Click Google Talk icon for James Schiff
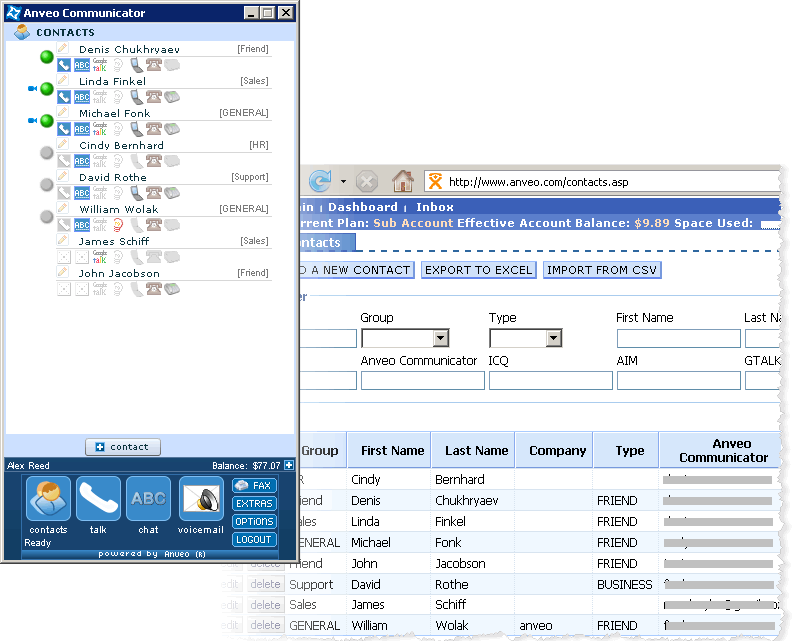The width and height of the screenshot is (793, 641). [x=100, y=257]
